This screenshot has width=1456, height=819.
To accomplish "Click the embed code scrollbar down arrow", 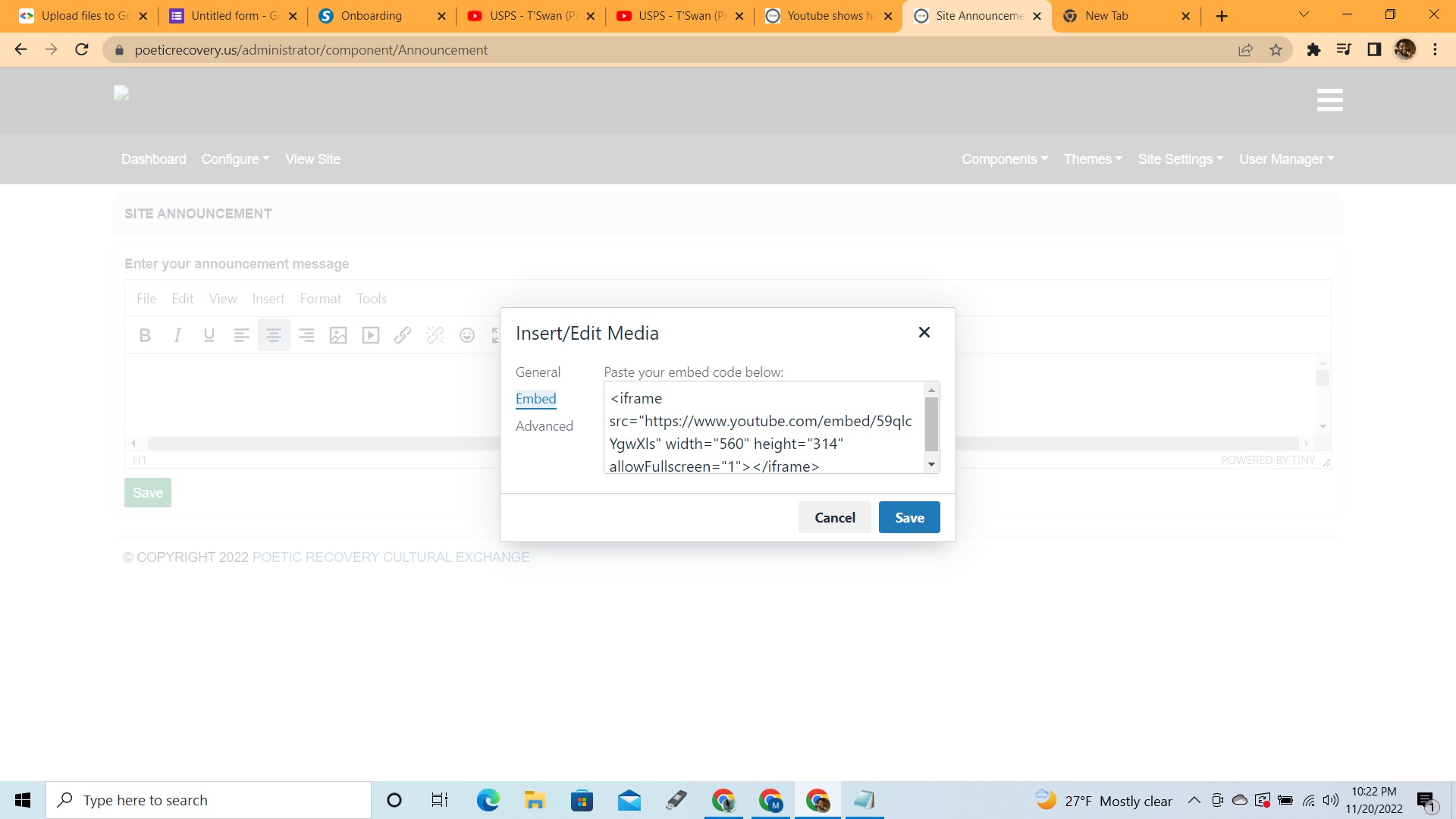I will pos(931,465).
